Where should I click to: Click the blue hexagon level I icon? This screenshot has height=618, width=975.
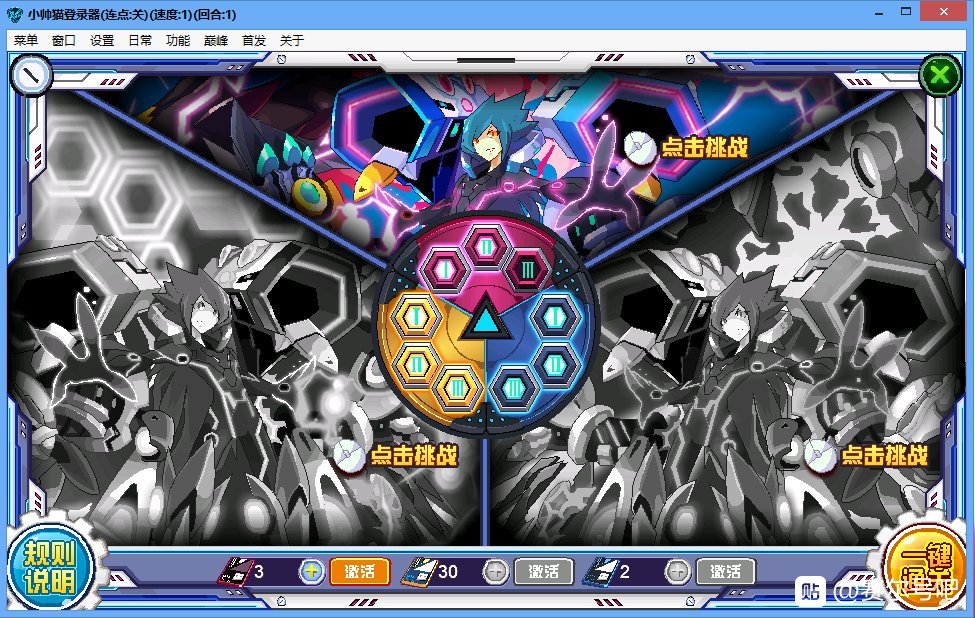point(555,317)
